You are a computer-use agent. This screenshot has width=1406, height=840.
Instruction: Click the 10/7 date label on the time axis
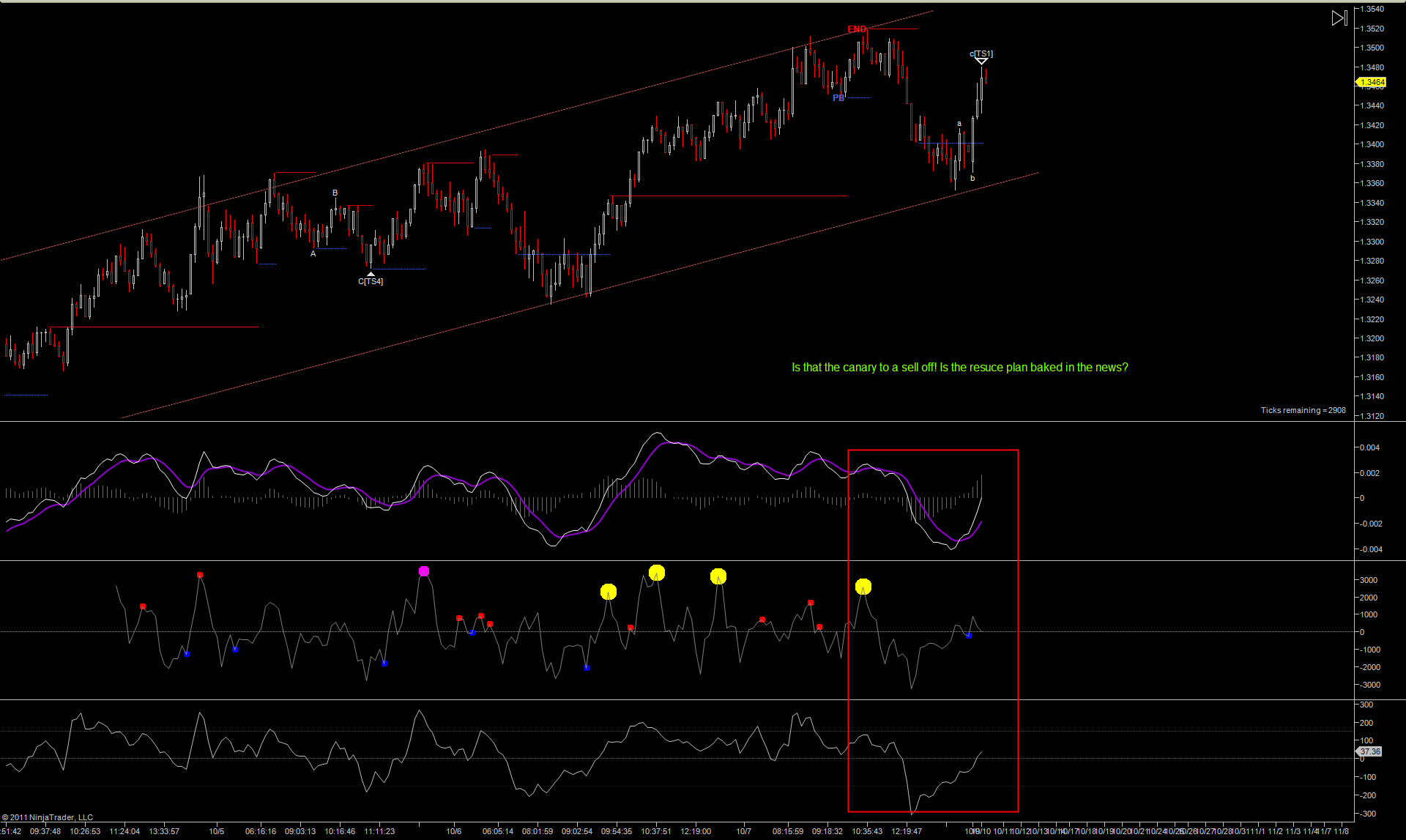744,831
